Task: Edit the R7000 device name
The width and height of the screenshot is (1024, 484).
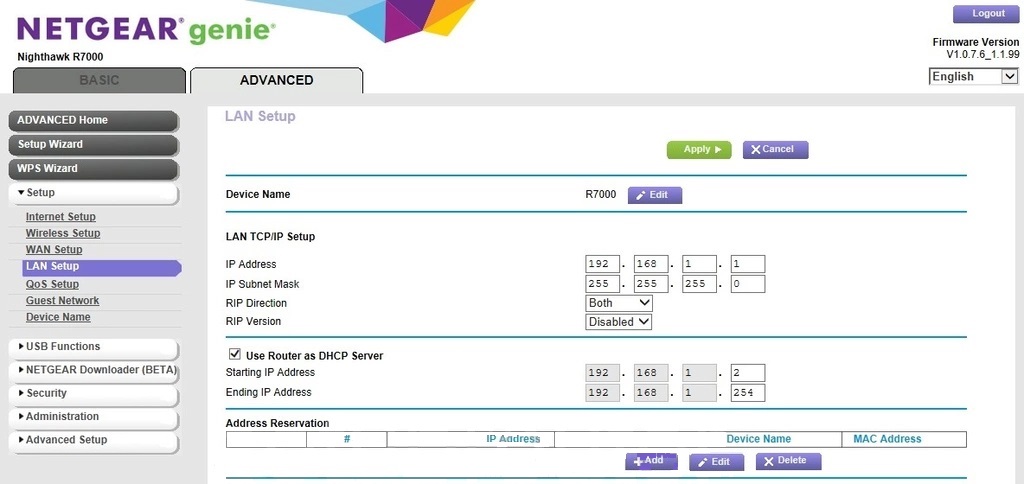Action: point(655,195)
